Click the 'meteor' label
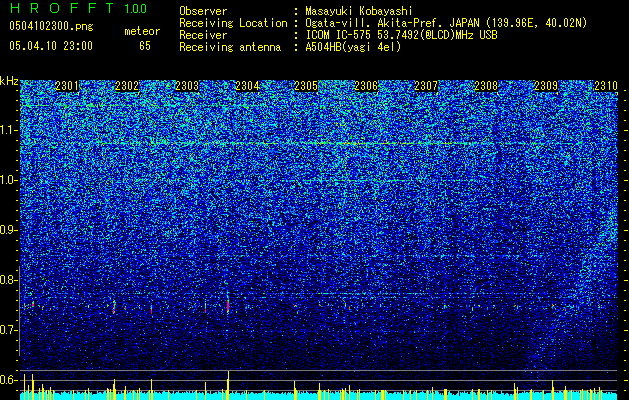 (142, 31)
